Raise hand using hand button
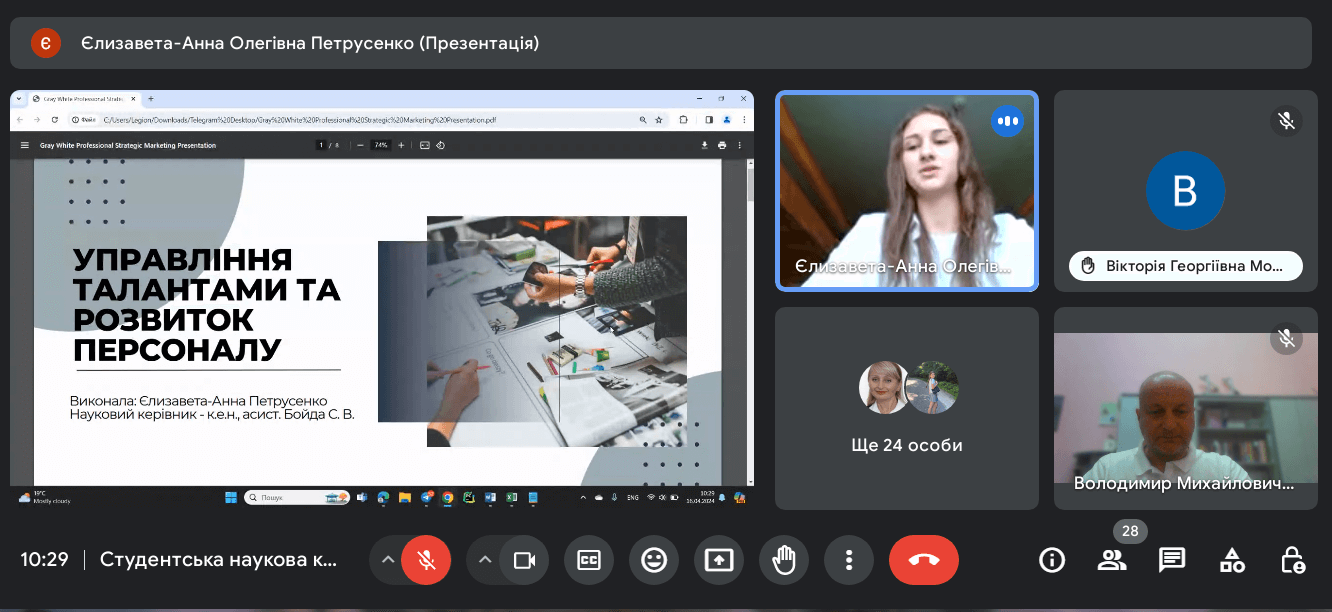The image size is (1332, 612). pyautogui.click(x=784, y=560)
